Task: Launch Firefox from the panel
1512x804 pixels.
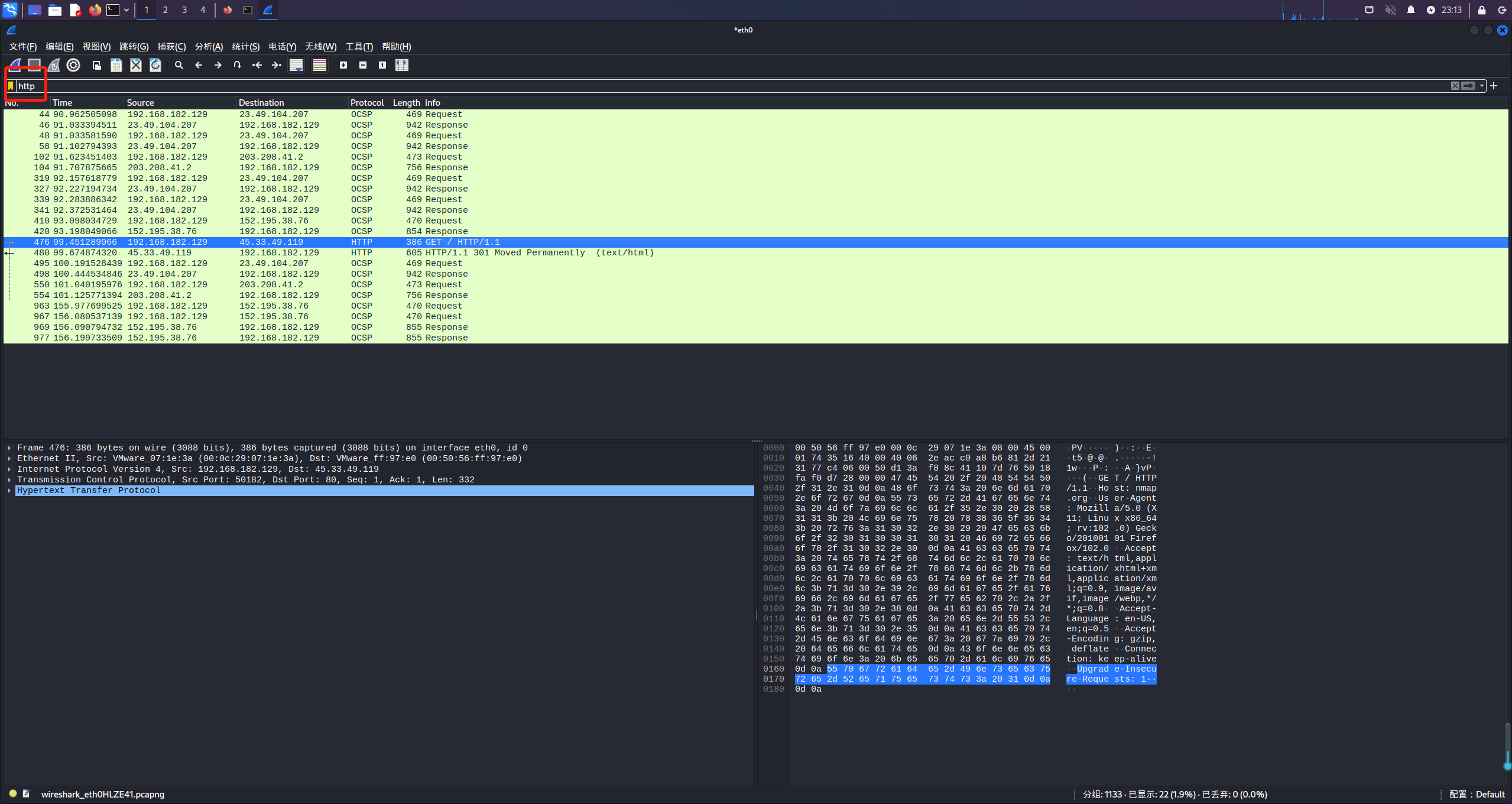Action: 95,9
